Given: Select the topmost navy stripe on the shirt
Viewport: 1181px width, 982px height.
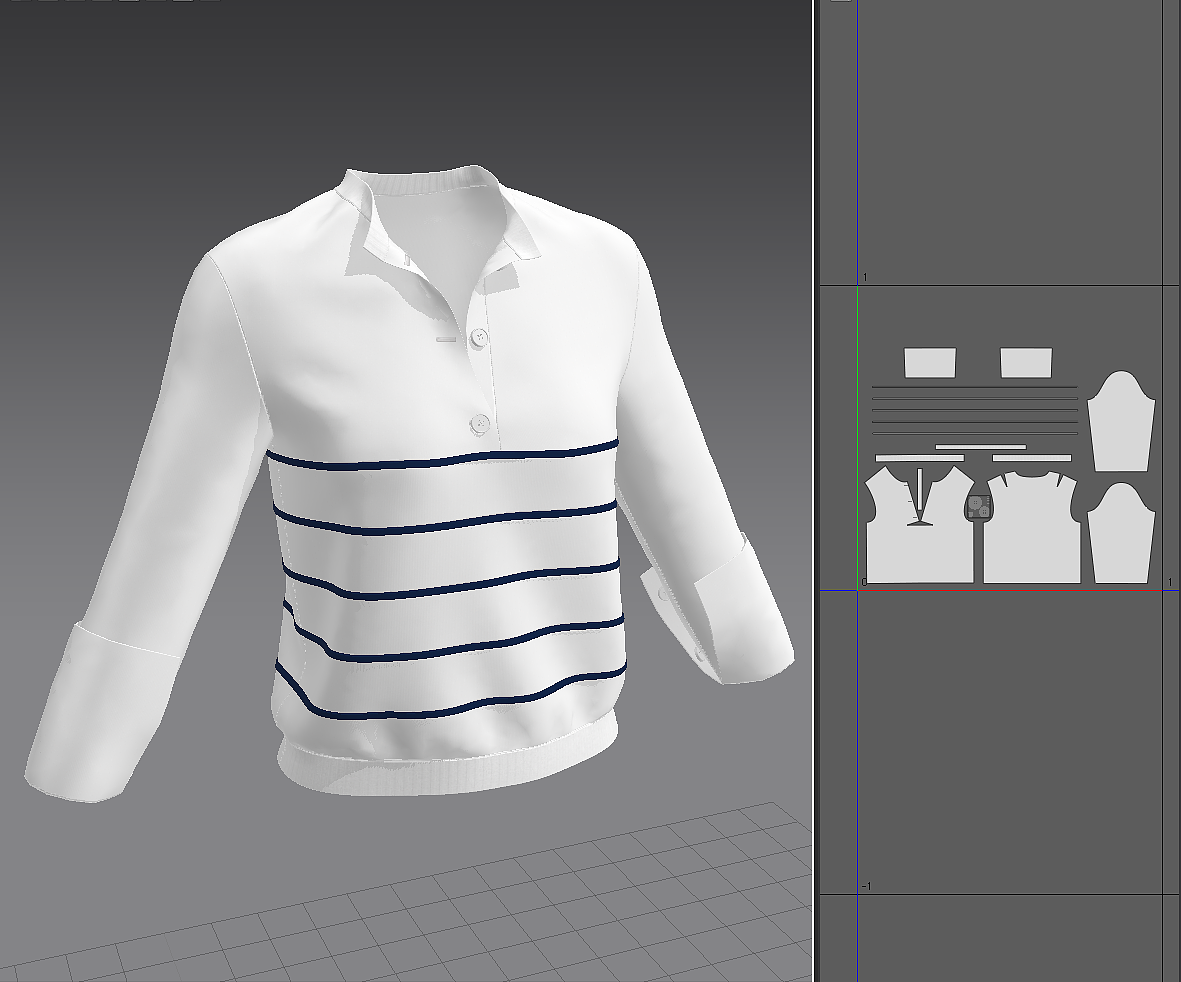Looking at the screenshot, I should (x=443, y=459).
